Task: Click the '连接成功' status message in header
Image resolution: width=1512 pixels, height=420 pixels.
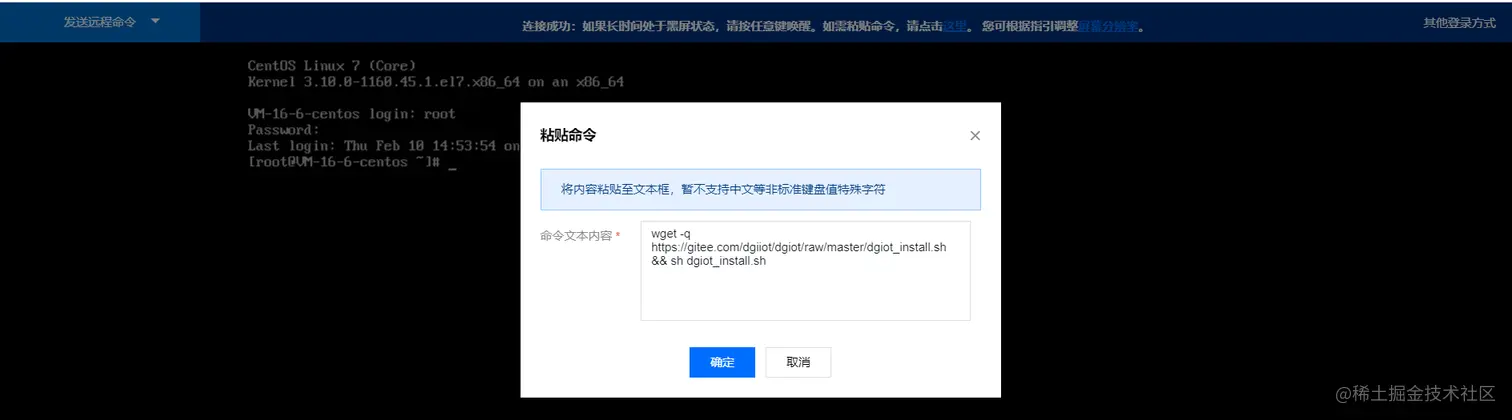Action: (x=832, y=27)
